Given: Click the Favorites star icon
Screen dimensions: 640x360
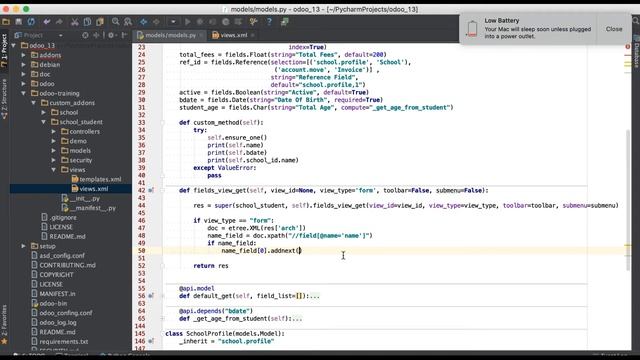Looking at the screenshot, I should [4, 342].
